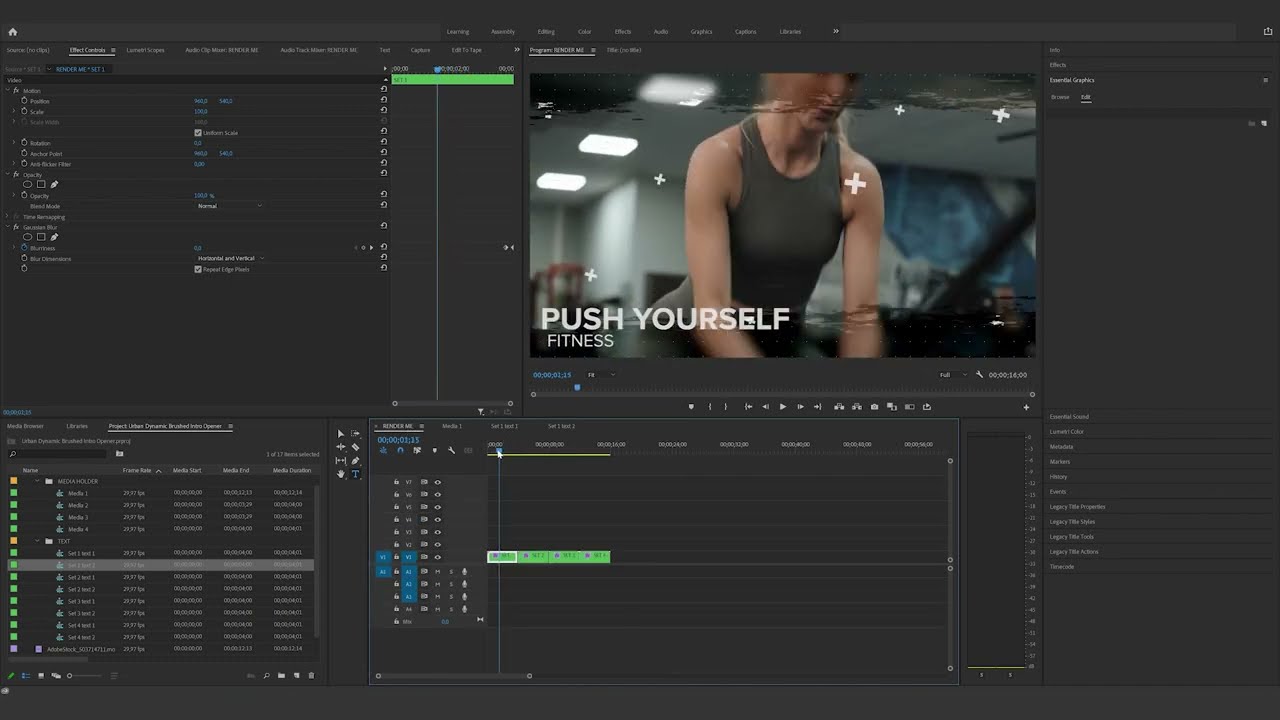Toggle Position animation stopwatch
Viewport: 1280px width, 720px height.
tap(24, 101)
